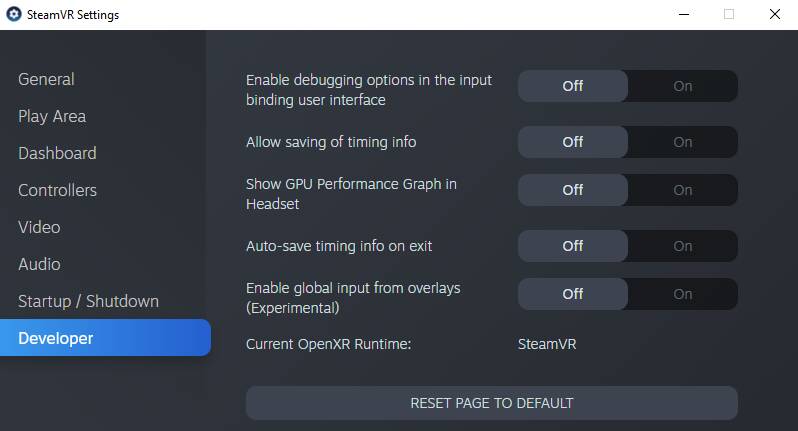The image size is (798, 431).
Task: Select the Video settings tab
Action: [39, 227]
